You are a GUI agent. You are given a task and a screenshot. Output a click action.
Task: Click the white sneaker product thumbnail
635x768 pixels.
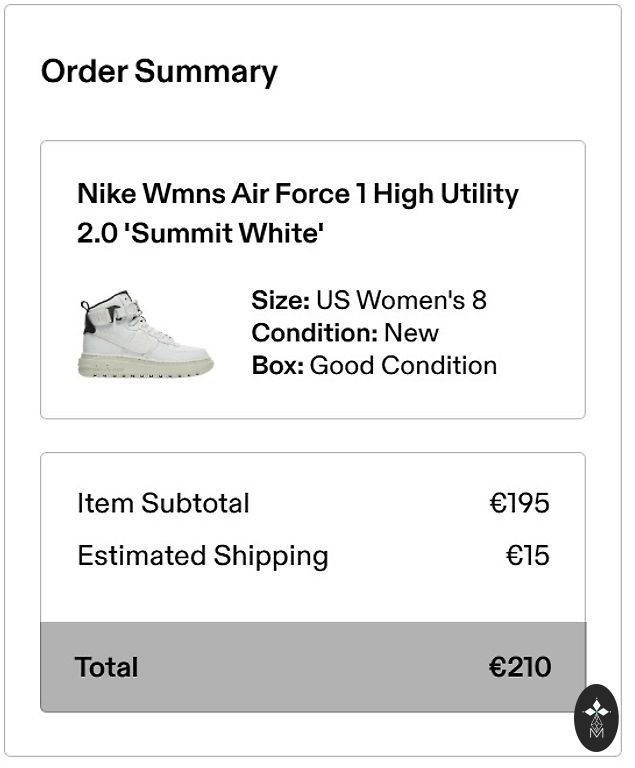coord(145,334)
